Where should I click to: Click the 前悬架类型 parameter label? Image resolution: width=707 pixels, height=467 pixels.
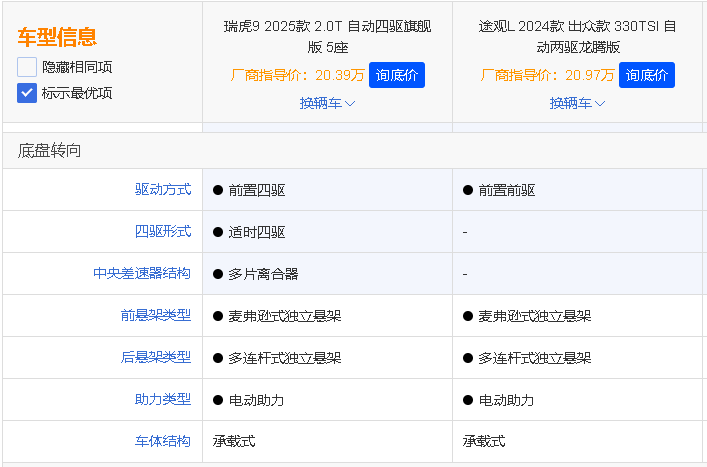[156, 315]
